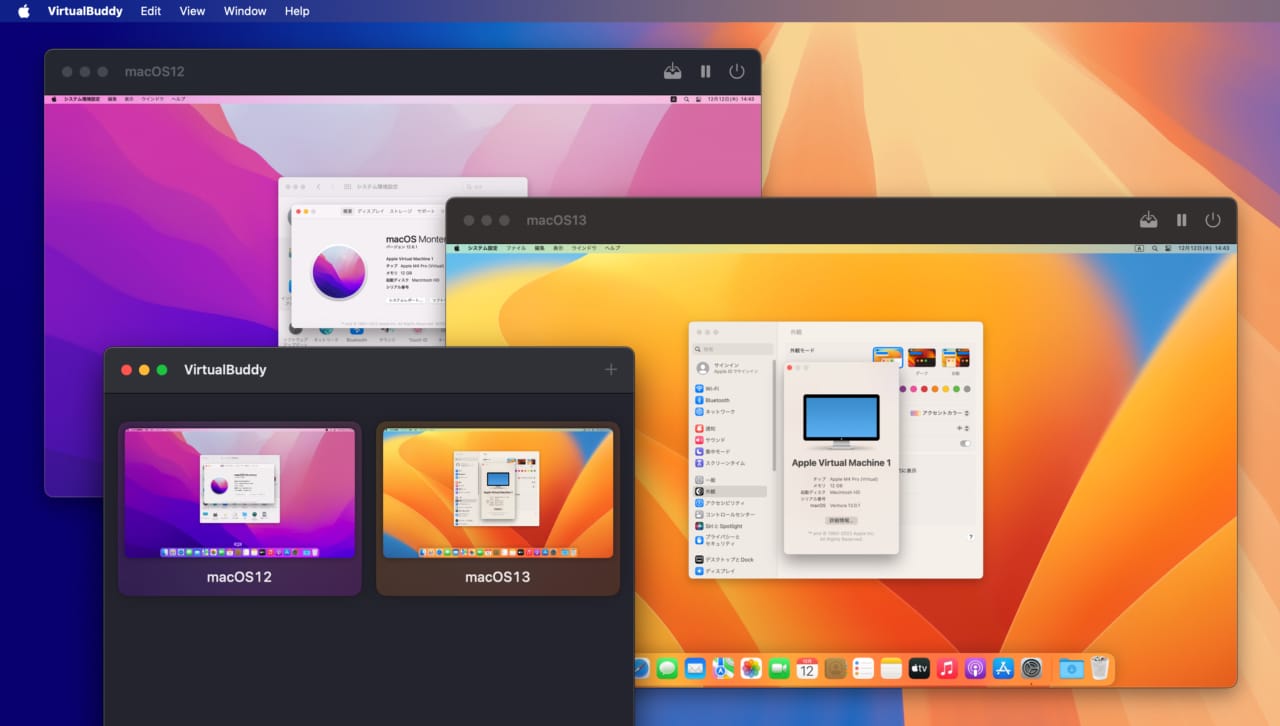Power off the macOS12 virtual machine
1280x726 pixels.
737,71
